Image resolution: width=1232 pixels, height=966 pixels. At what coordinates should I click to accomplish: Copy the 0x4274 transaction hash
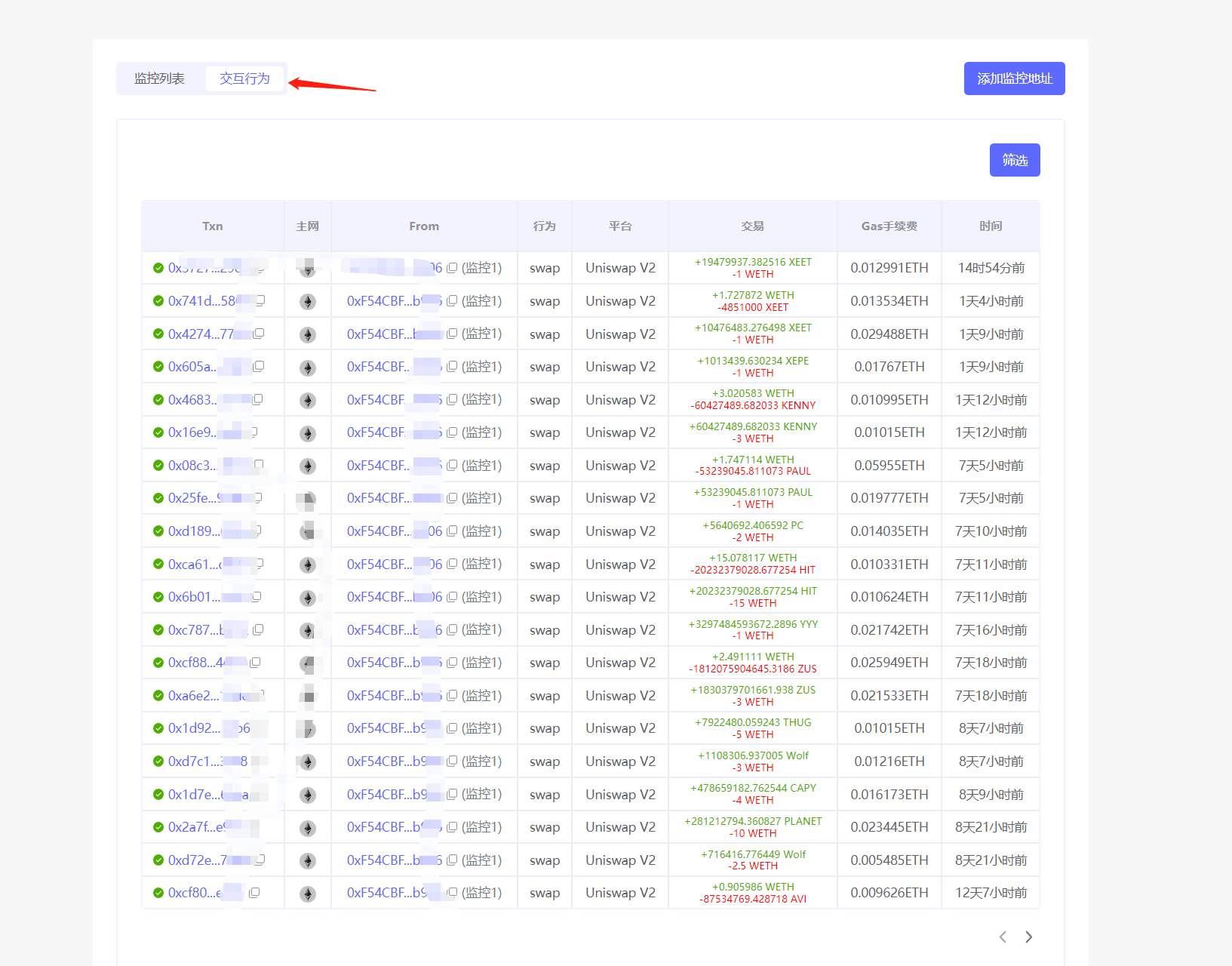click(x=259, y=334)
